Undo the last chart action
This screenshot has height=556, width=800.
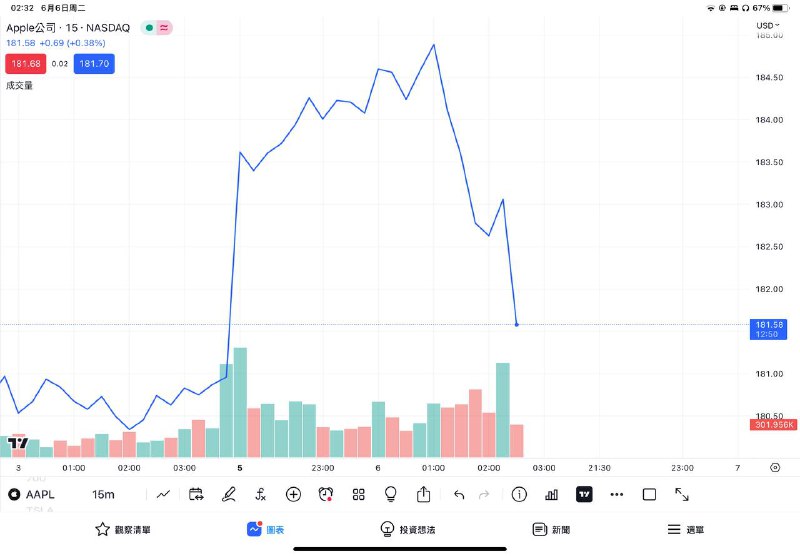(459, 494)
